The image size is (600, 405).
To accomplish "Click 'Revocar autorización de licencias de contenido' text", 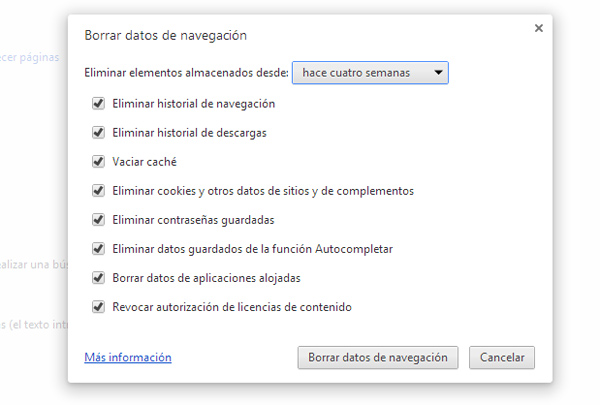I will coord(231,306).
